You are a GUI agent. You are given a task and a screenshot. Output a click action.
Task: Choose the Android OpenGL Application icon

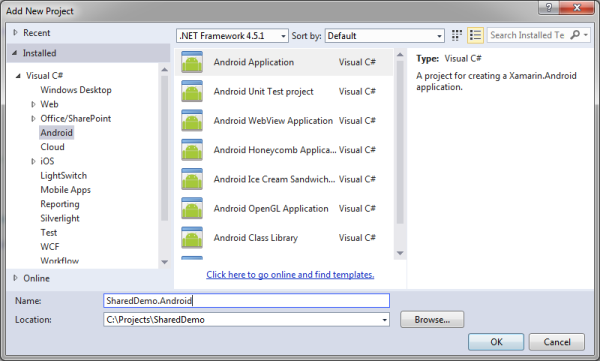[192, 208]
